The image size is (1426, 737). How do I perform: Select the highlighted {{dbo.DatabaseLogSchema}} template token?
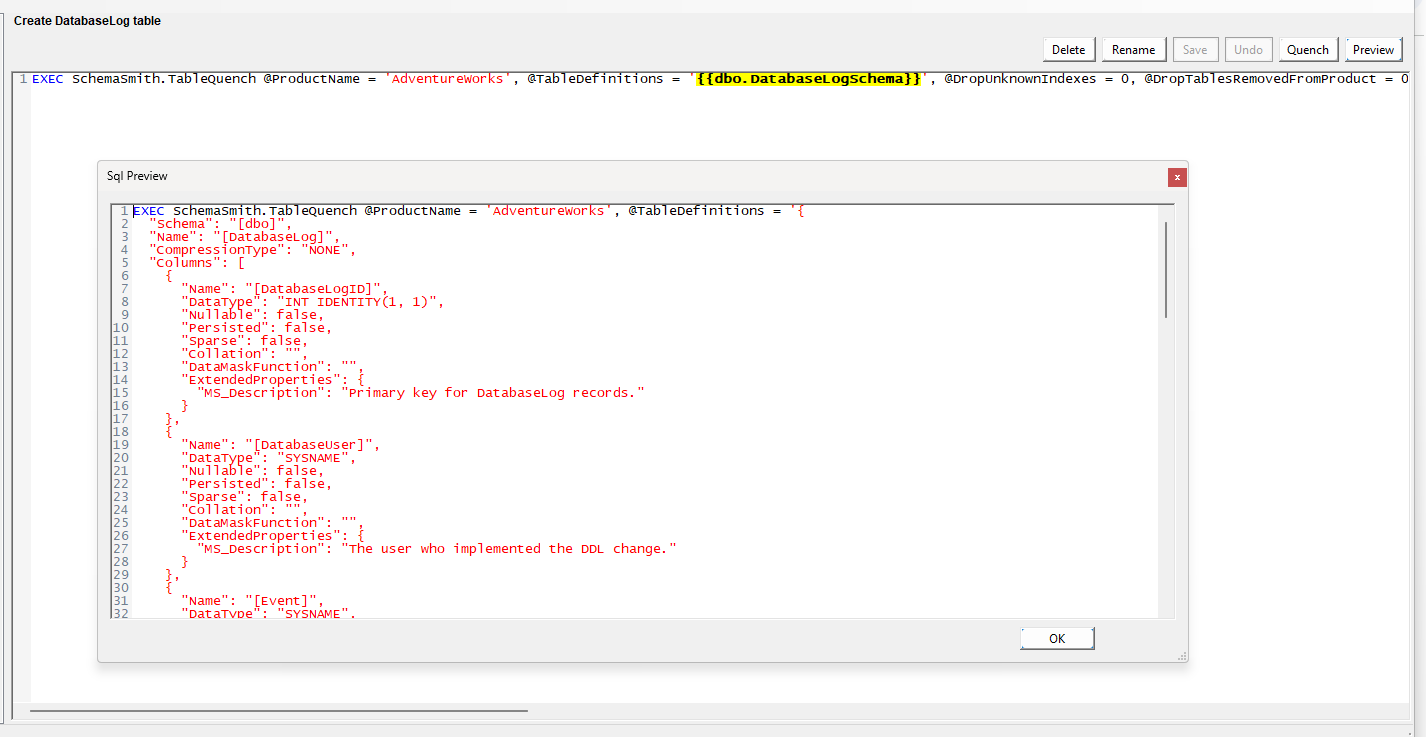pos(806,78)
